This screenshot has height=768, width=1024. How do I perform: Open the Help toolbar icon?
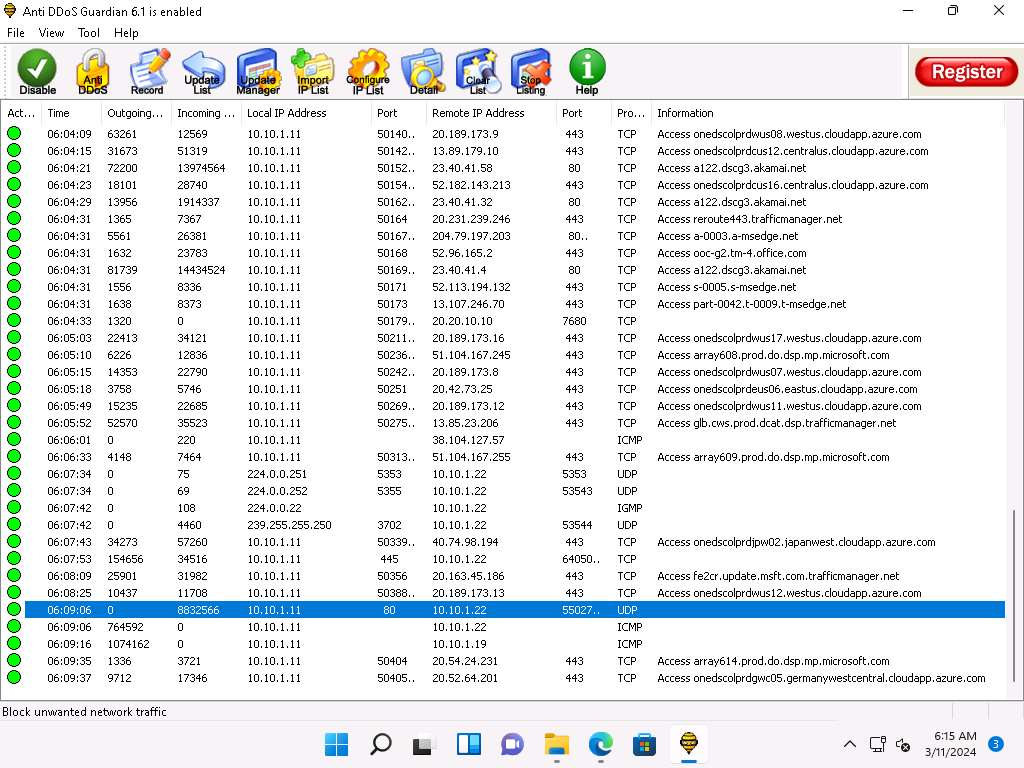pyautogui.click(x=587, y=72)
